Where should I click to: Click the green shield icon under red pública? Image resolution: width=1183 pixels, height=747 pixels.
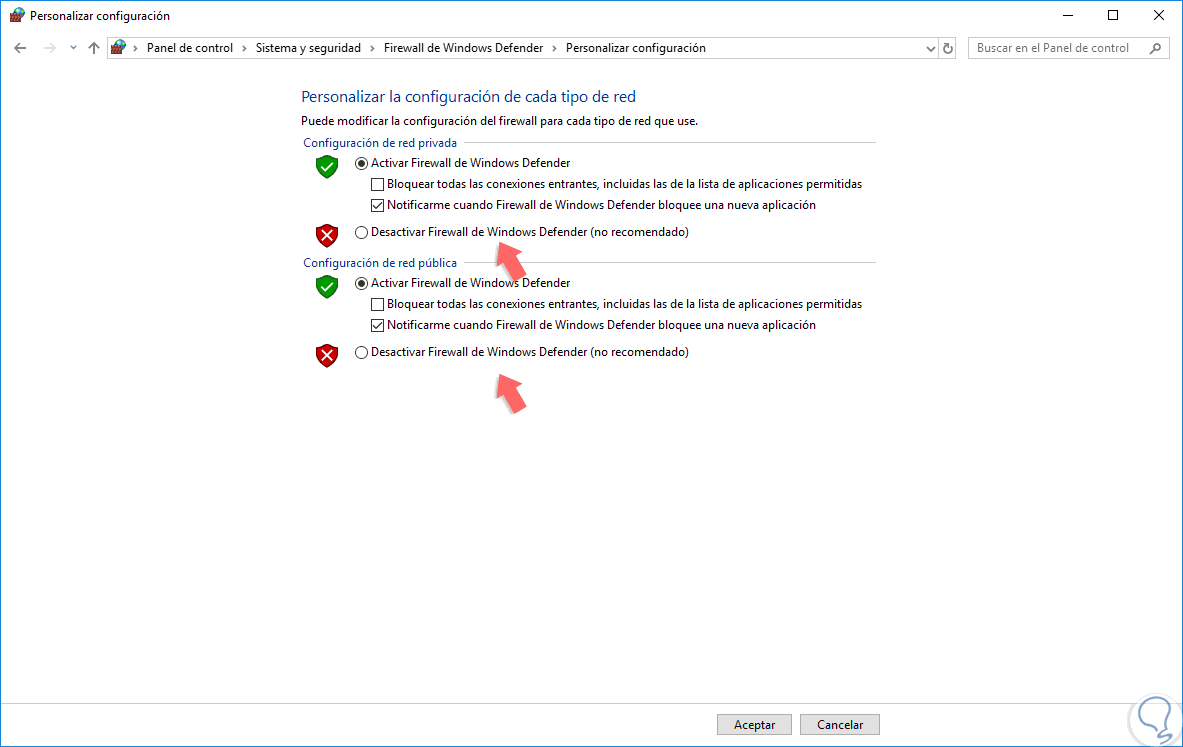tap(327, 287)
